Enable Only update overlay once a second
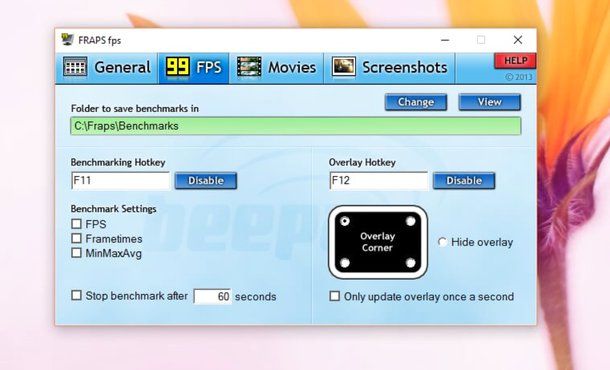The height and width of the screenshot is (370, 610). click(x=334, y=296)
